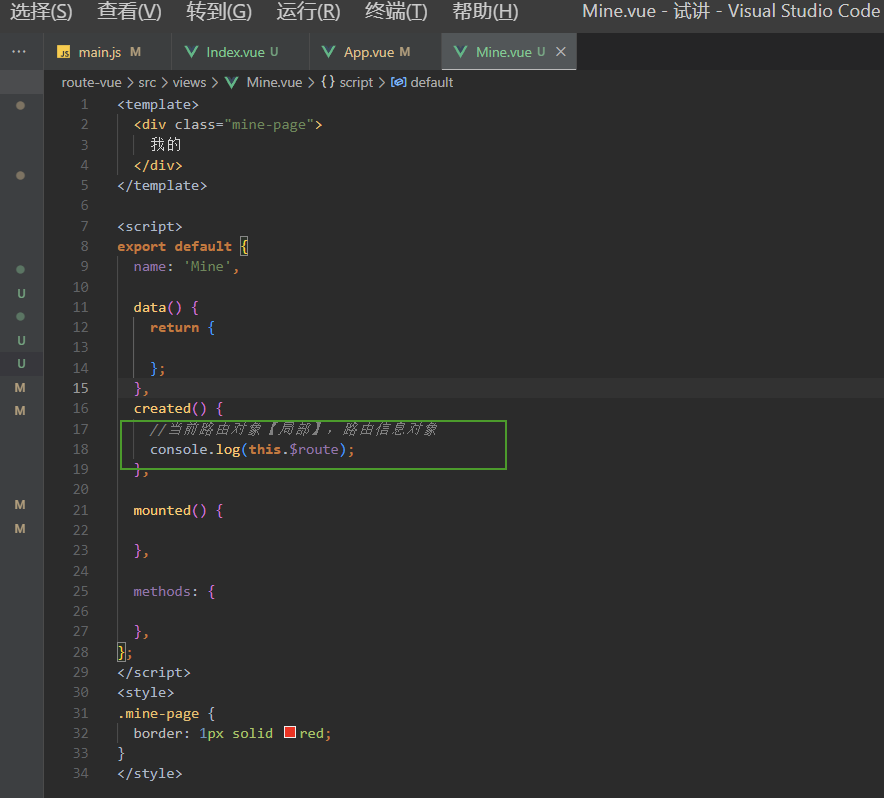Click the 我的 text on line 3
Screen dimensions: 884x798
click(166, 145)
